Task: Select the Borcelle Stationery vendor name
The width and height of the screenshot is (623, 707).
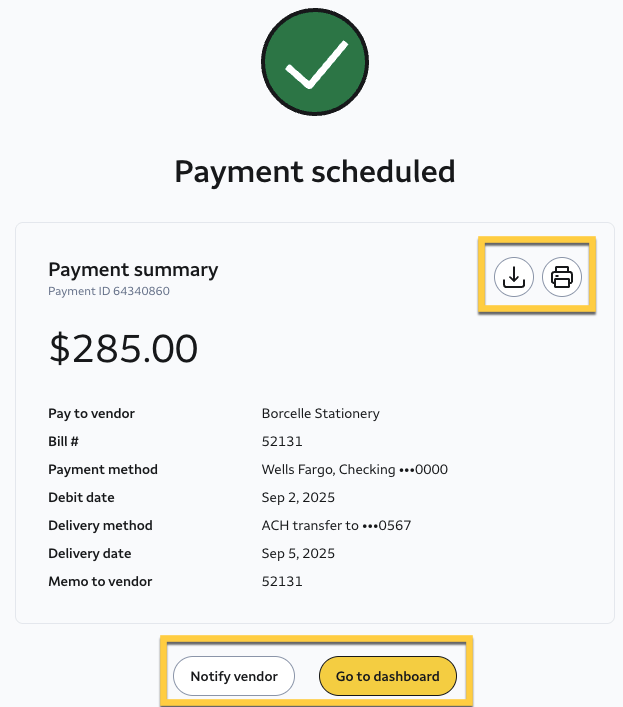Action: pyautogui.click(x=320, y=413)
